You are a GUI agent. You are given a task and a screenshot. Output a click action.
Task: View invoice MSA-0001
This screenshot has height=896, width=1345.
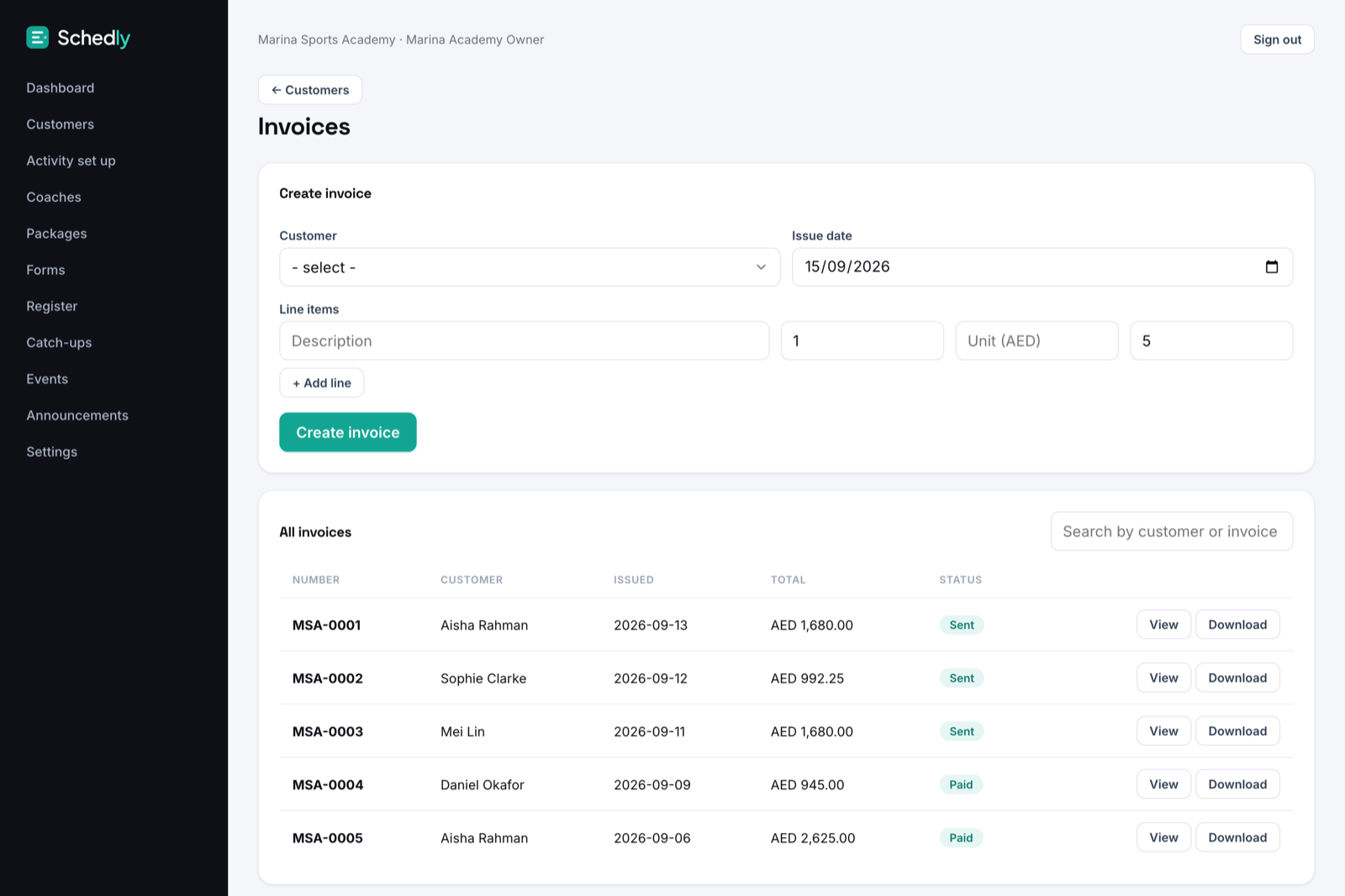pyautogui.click(x=1163, y=625)
